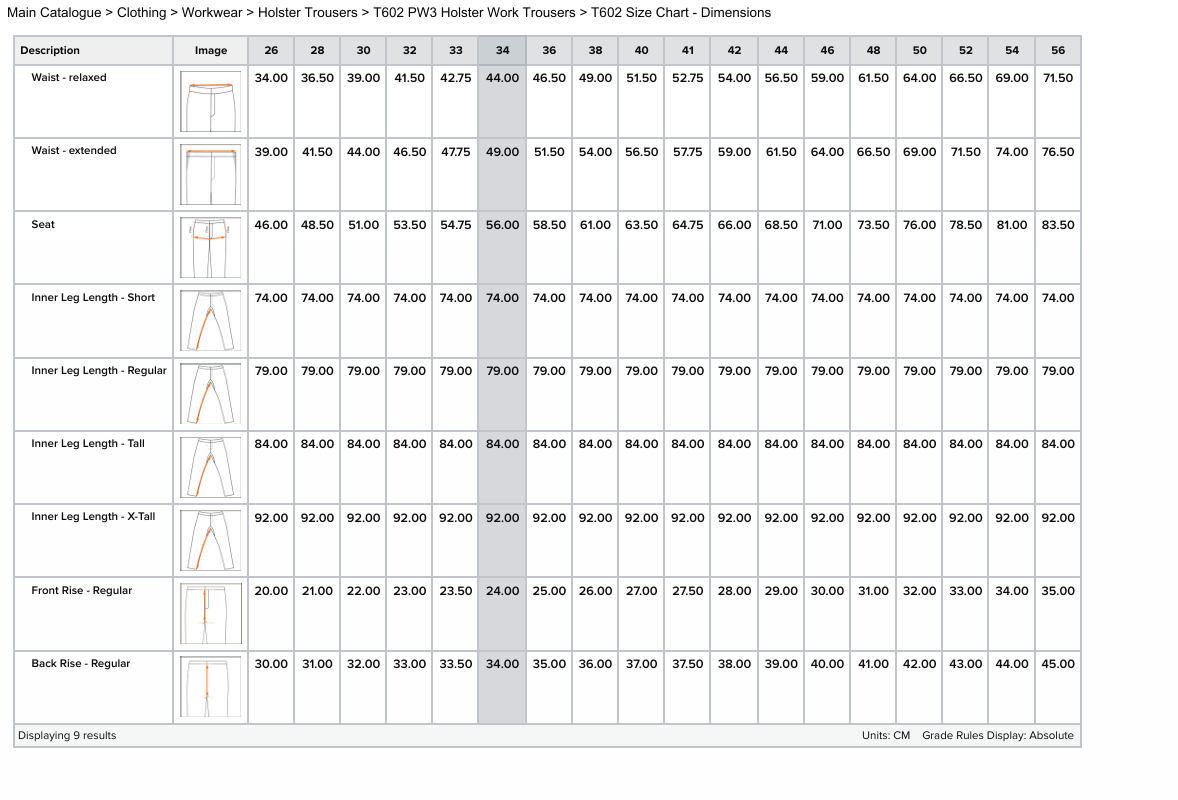Select size 44 column header
Image resolution: width=1178 pixels, height=800 pixels.
781,50
